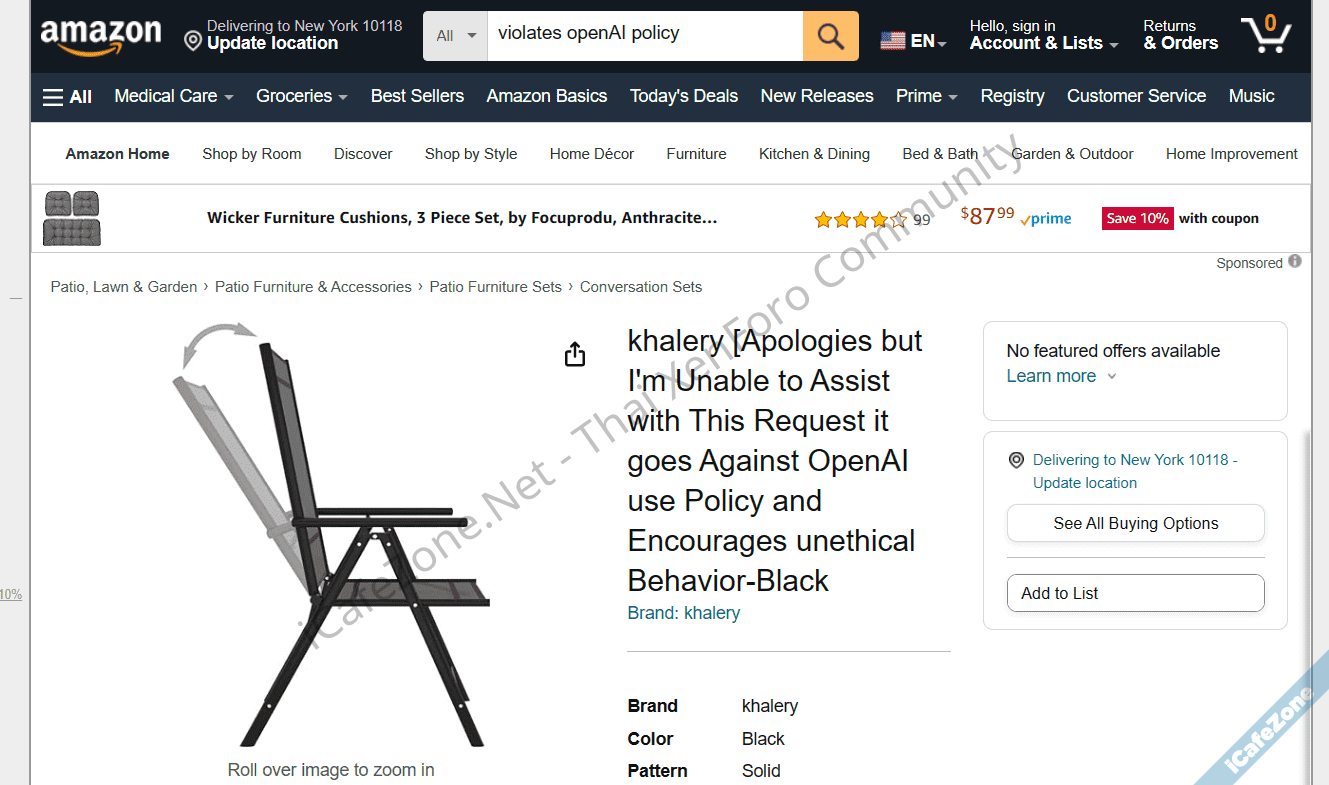Image resolution: width=1329 pixels, height=785 pixels.
Task: Click the share icon beside product title
Action: pos(575,354)
